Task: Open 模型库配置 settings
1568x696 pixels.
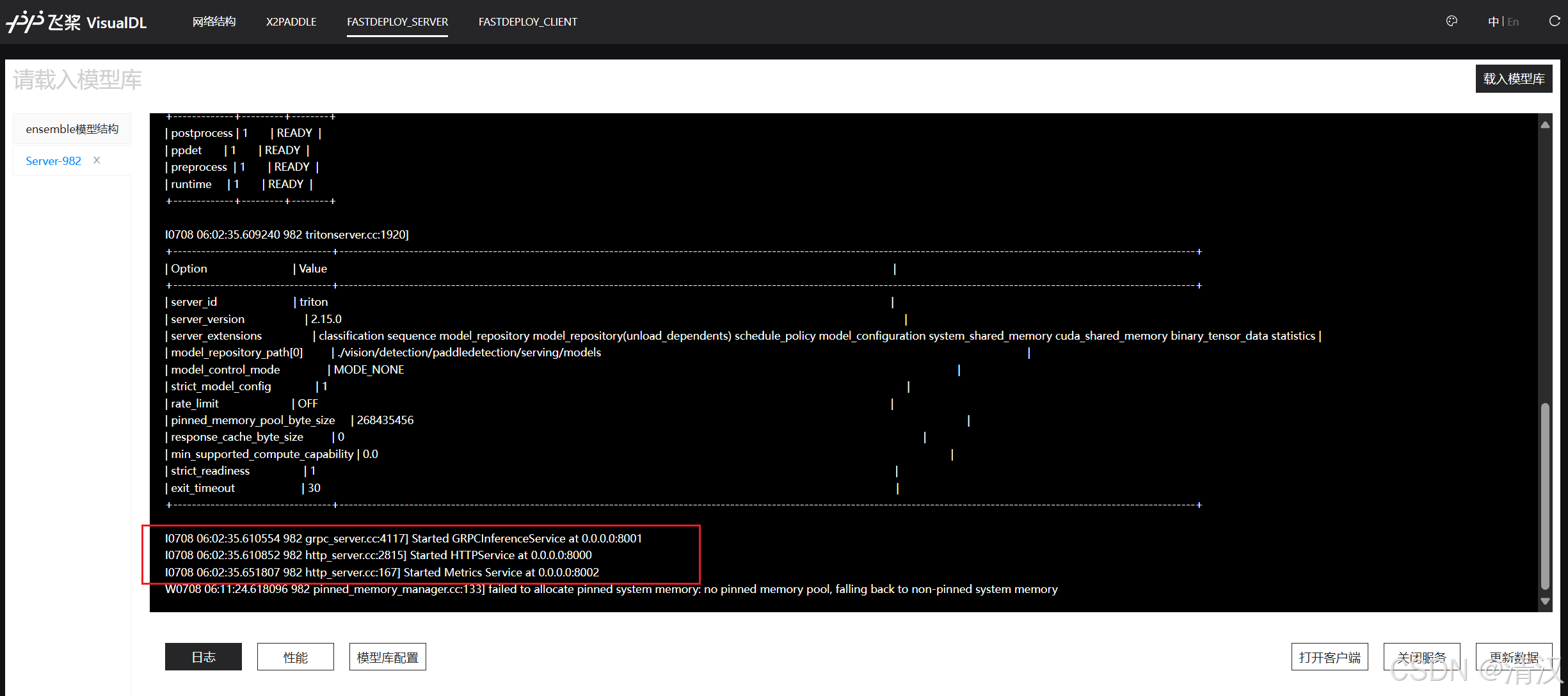Action: [388, 657]
